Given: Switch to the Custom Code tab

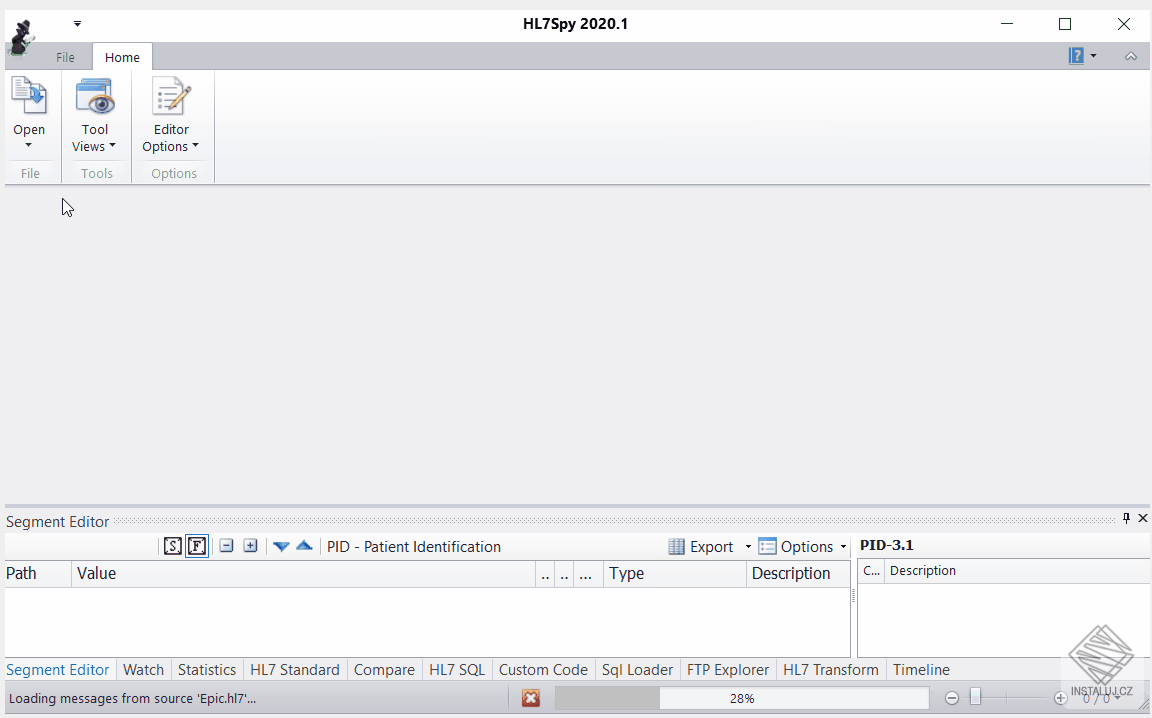Looking at the screenshot, I should [543, 669].
